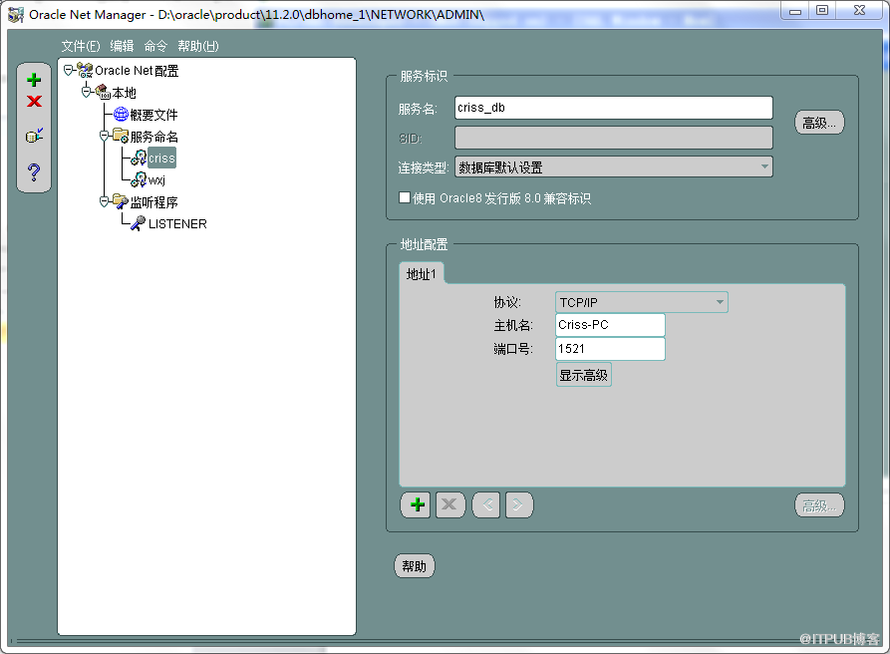Click the 服务命名 folder icon
Image resolution: width=890 pixels, height=654 pixels.
tap(120, 136)
